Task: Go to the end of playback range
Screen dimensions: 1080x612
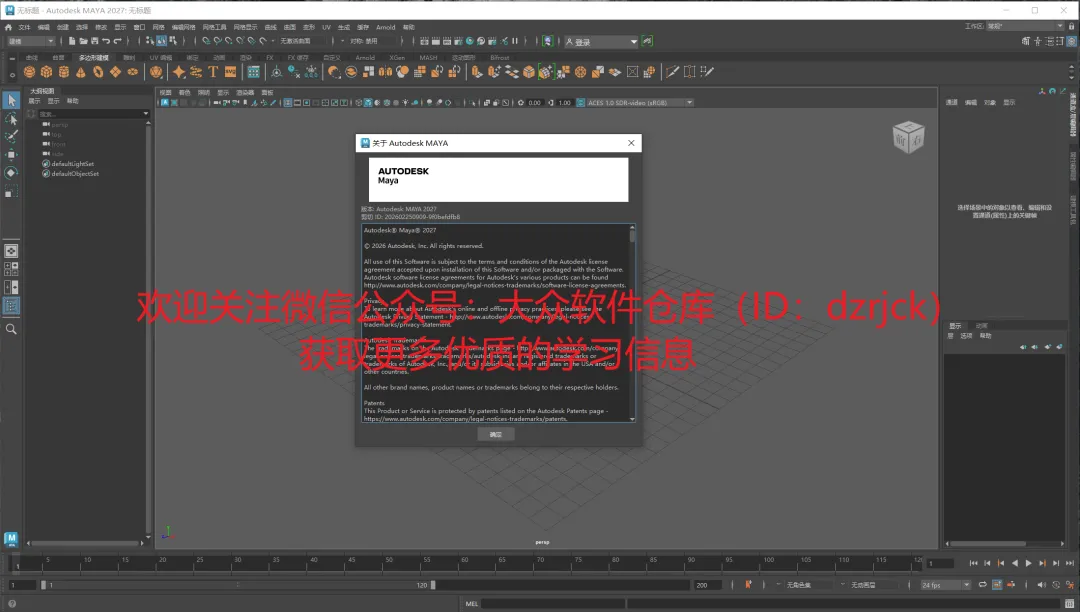Action: tap(1070, 563)
